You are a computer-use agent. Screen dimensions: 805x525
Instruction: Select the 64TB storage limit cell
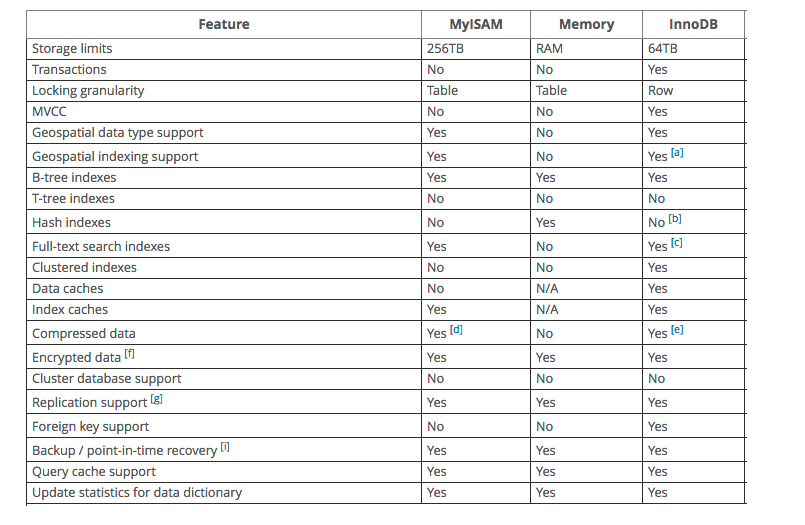tap(663, 48)
